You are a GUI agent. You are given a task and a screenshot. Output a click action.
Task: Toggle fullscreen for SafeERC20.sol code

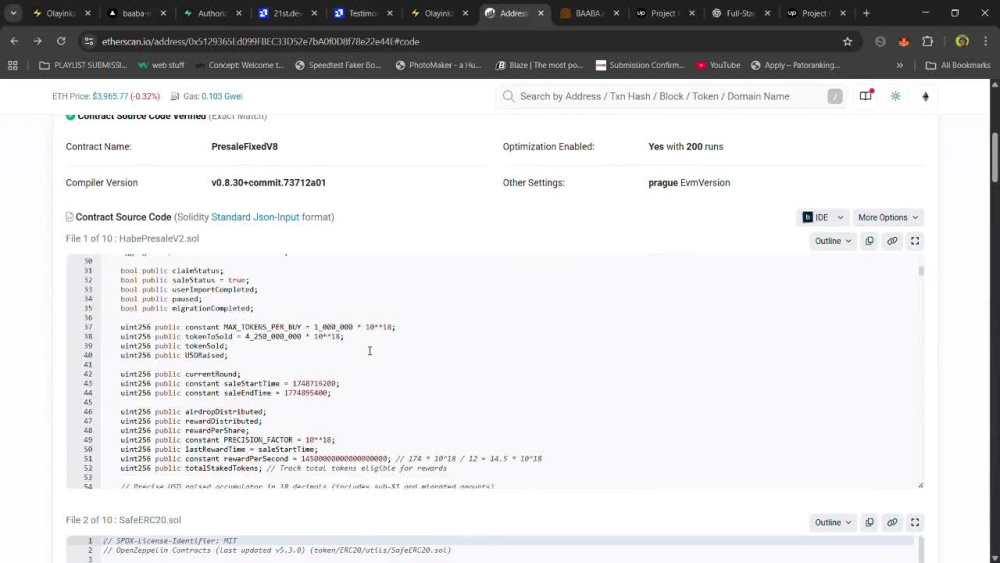point(915,522)
